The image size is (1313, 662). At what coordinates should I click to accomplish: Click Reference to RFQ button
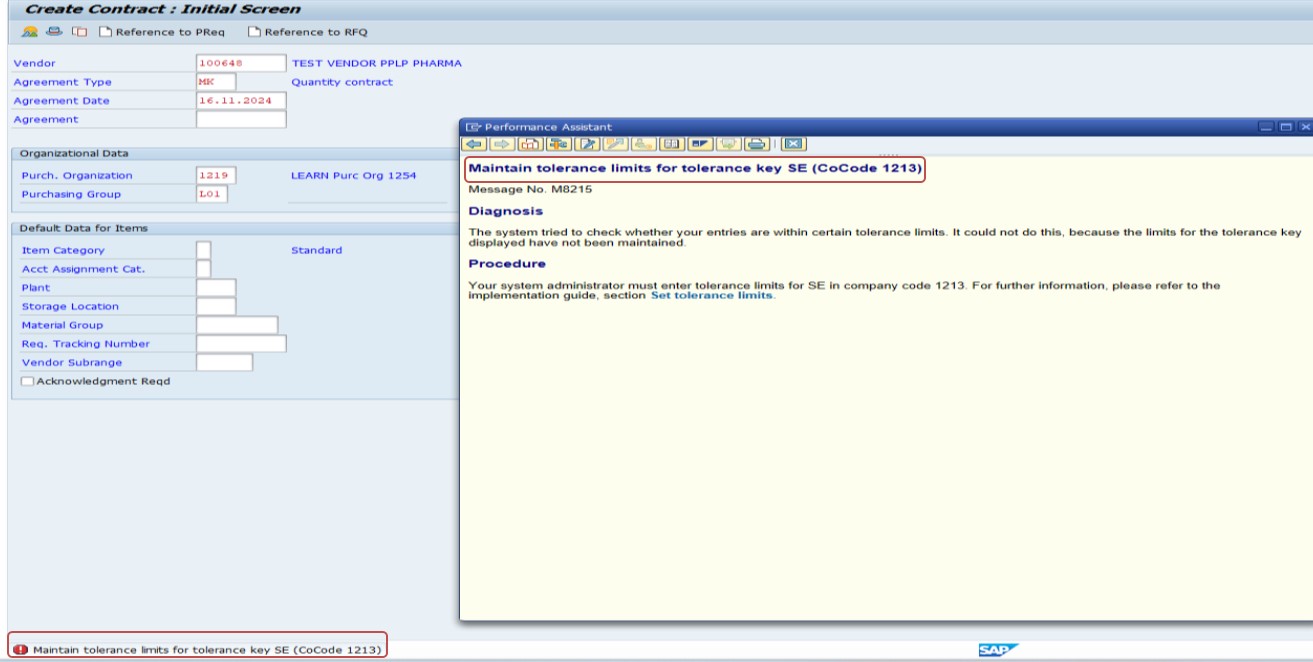(307, 32)
